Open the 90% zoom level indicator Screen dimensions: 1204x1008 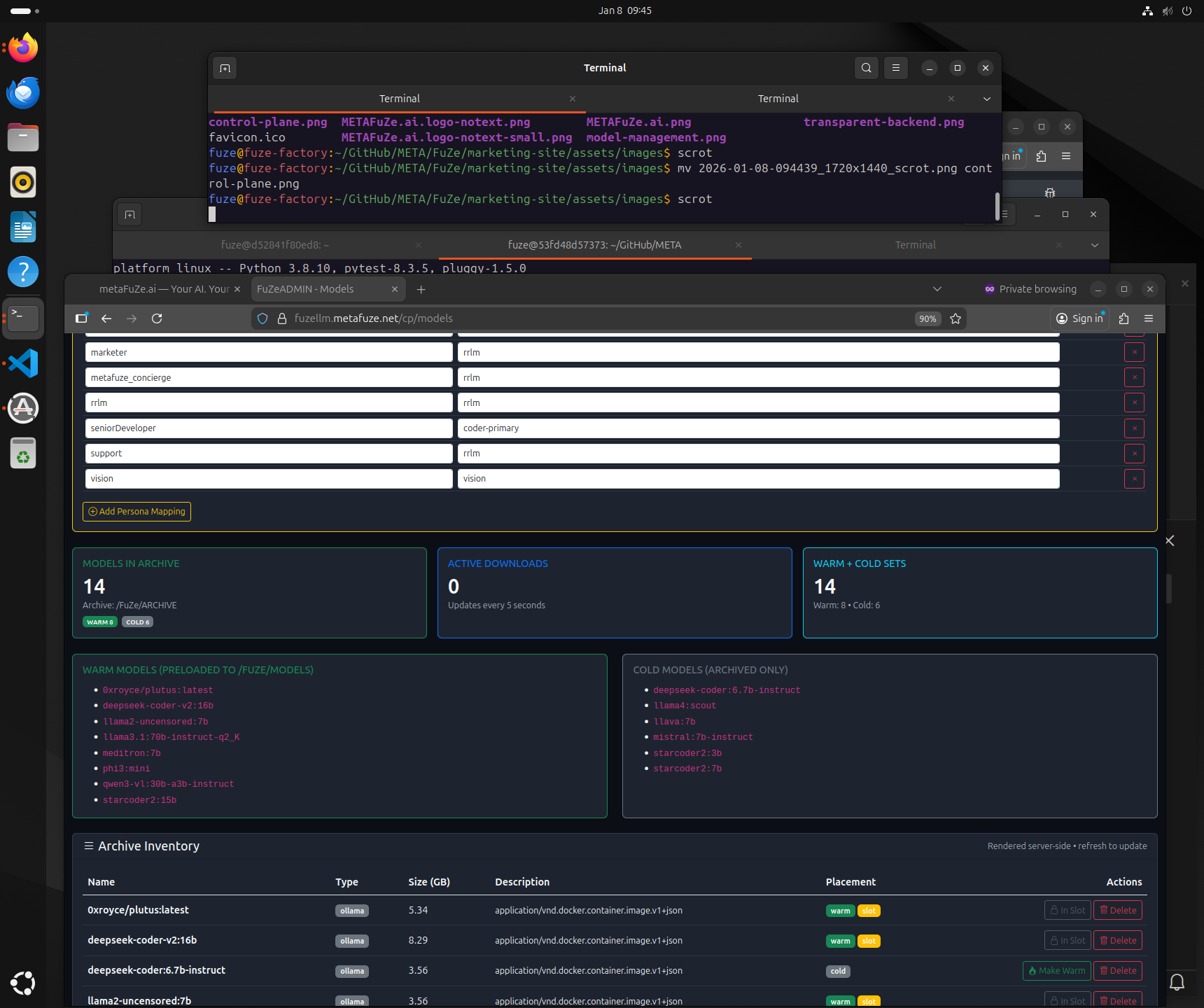[927, 318]
